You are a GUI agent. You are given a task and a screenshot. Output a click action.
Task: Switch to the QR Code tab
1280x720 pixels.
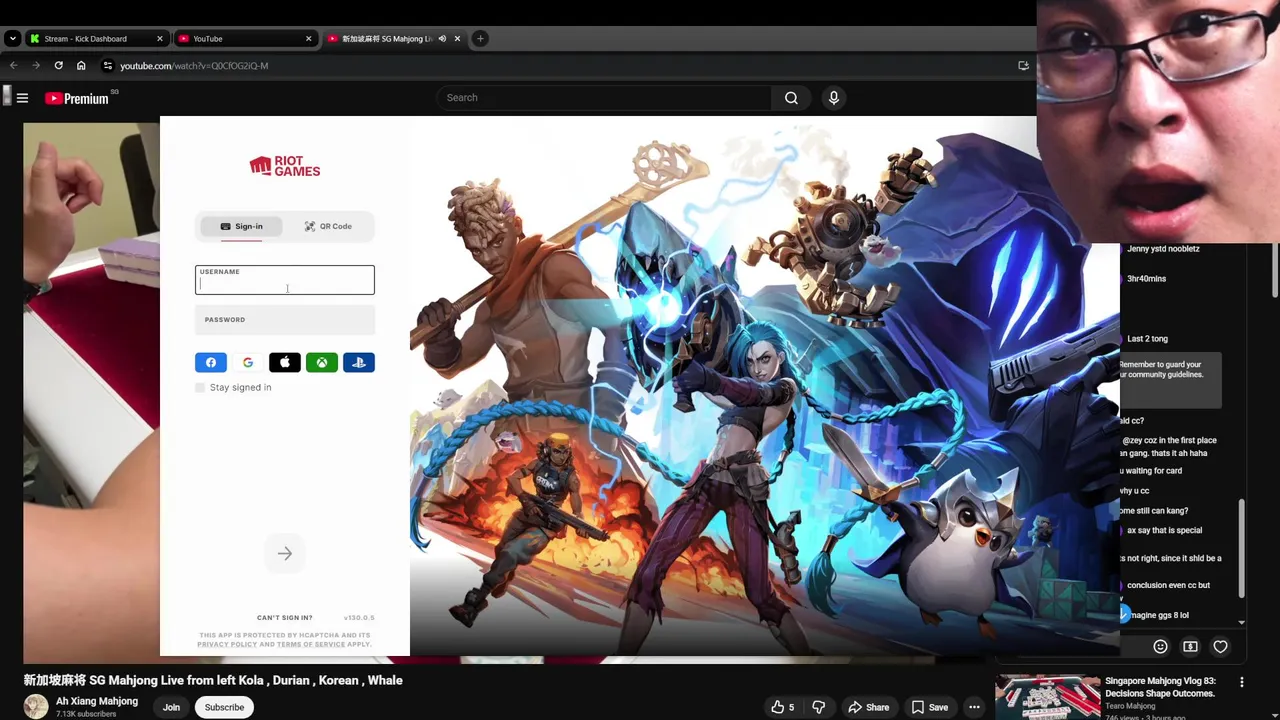[328, 226]
